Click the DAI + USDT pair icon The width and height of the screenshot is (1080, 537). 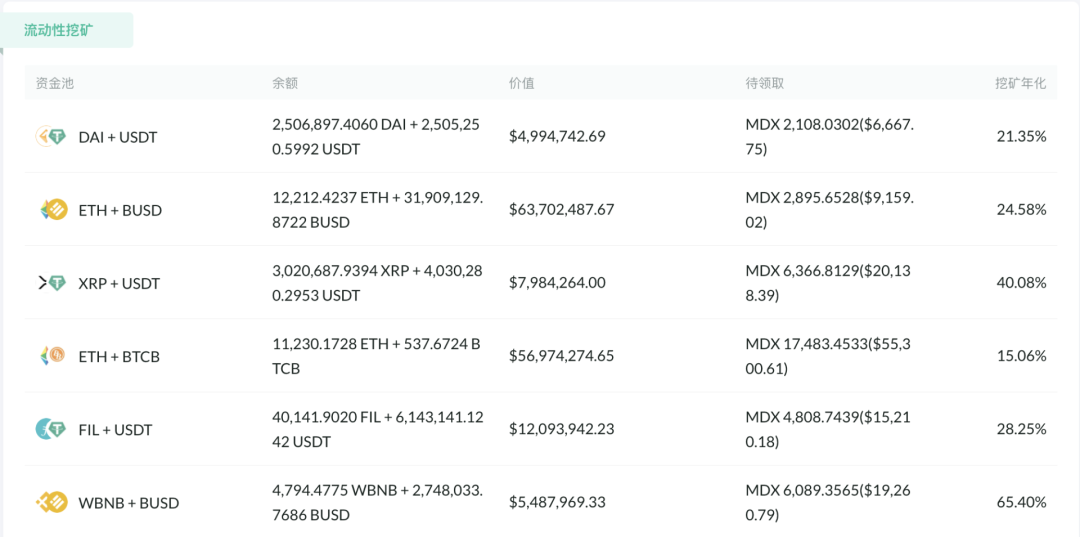pos(51,137)
